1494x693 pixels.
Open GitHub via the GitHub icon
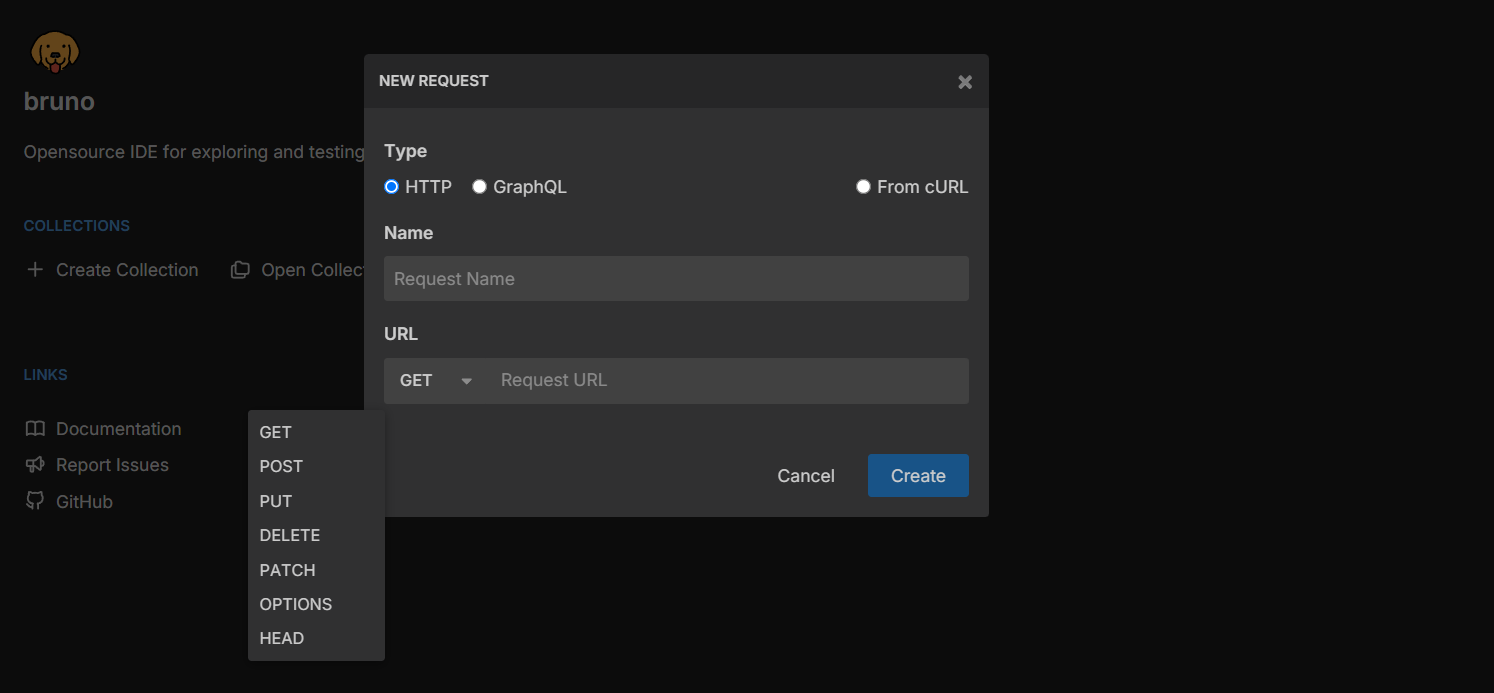point(35,501)
